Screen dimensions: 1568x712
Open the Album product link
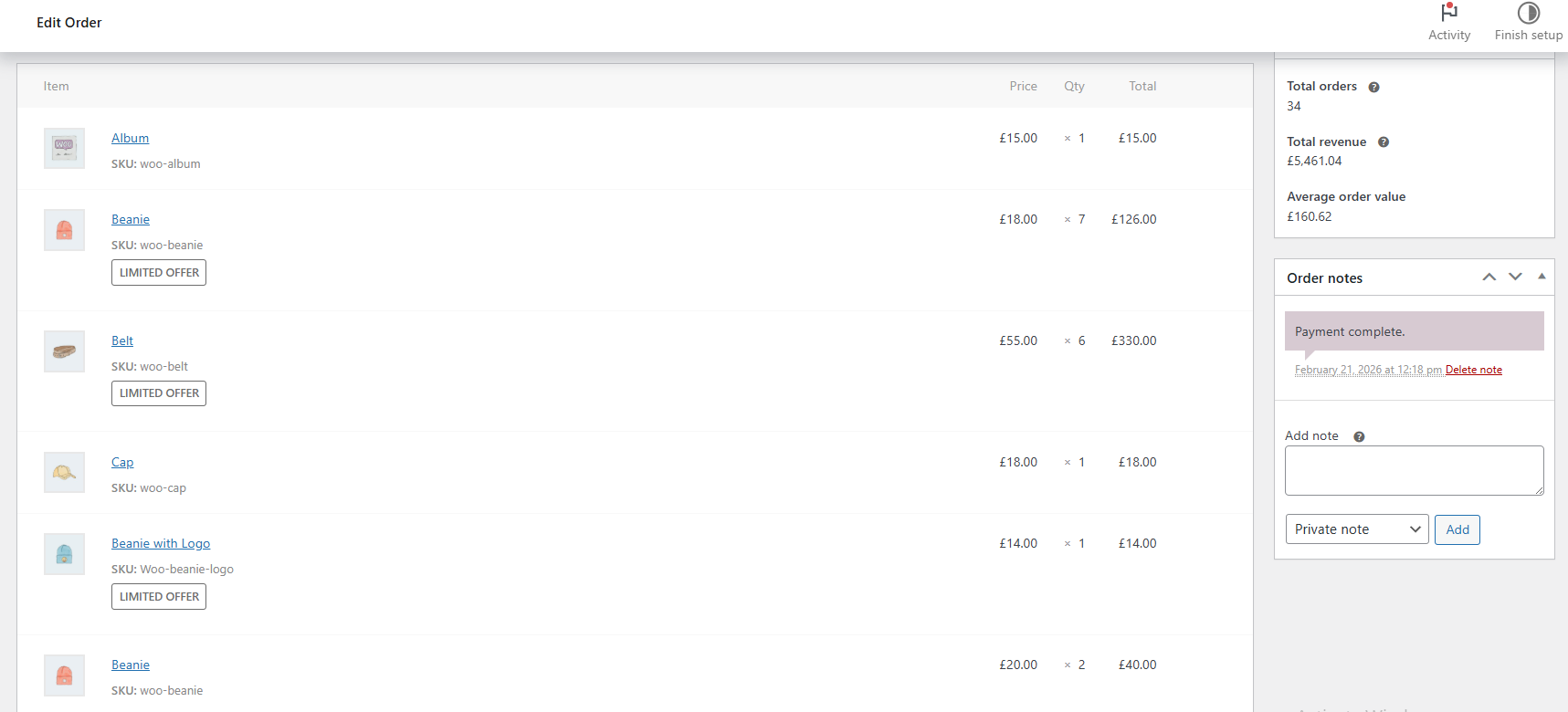(x=130, y=138)
